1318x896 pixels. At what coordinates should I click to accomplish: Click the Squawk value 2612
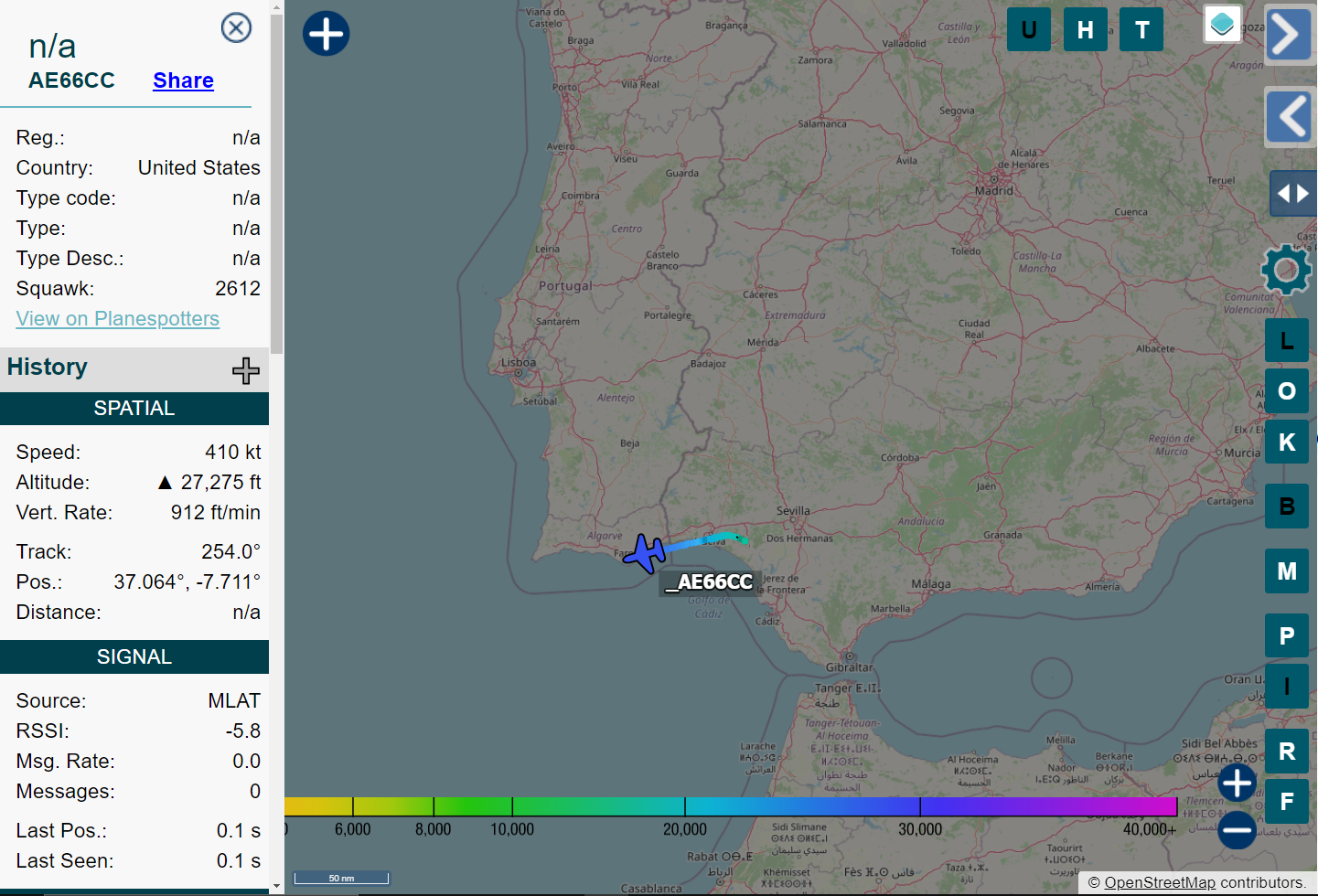(238, 289)
